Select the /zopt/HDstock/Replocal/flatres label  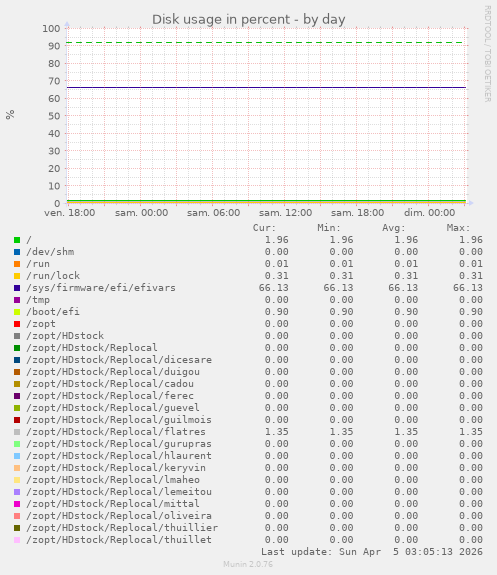pos(116,432)
